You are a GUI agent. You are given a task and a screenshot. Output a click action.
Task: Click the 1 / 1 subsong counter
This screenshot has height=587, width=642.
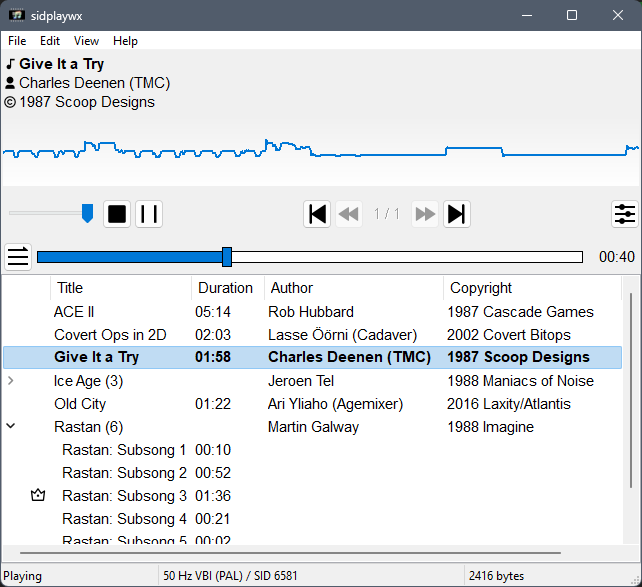[387, 214]
